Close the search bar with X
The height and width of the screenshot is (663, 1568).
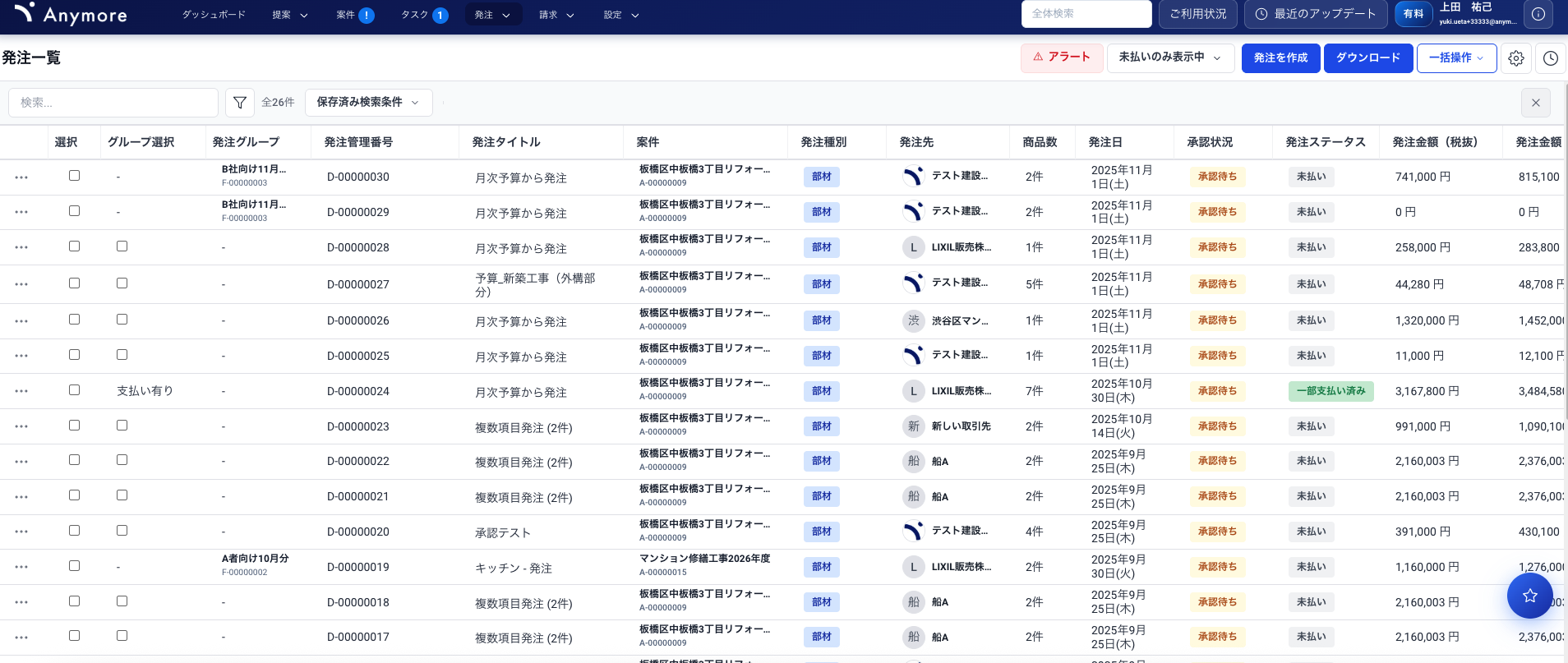click(x=1536, y=103)
